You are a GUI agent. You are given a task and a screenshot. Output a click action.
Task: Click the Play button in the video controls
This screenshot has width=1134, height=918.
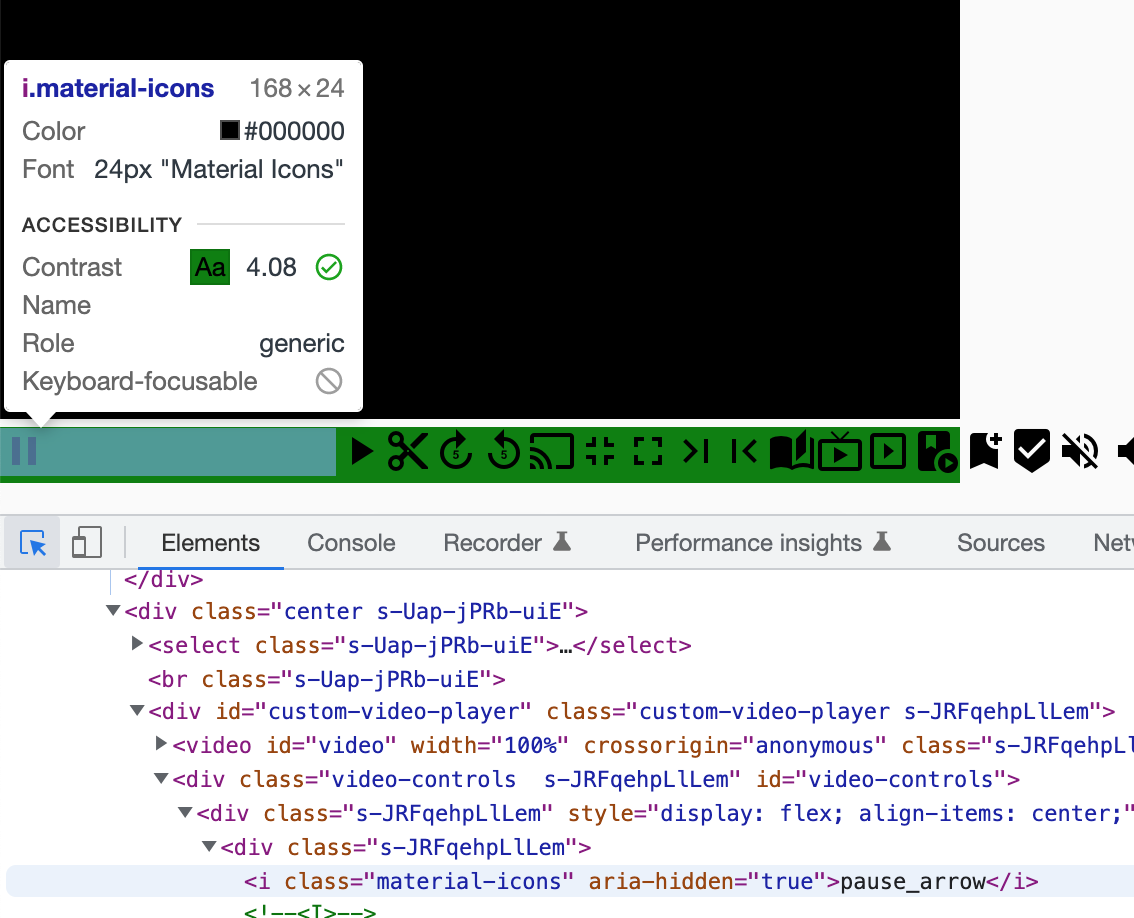point(361,451)
